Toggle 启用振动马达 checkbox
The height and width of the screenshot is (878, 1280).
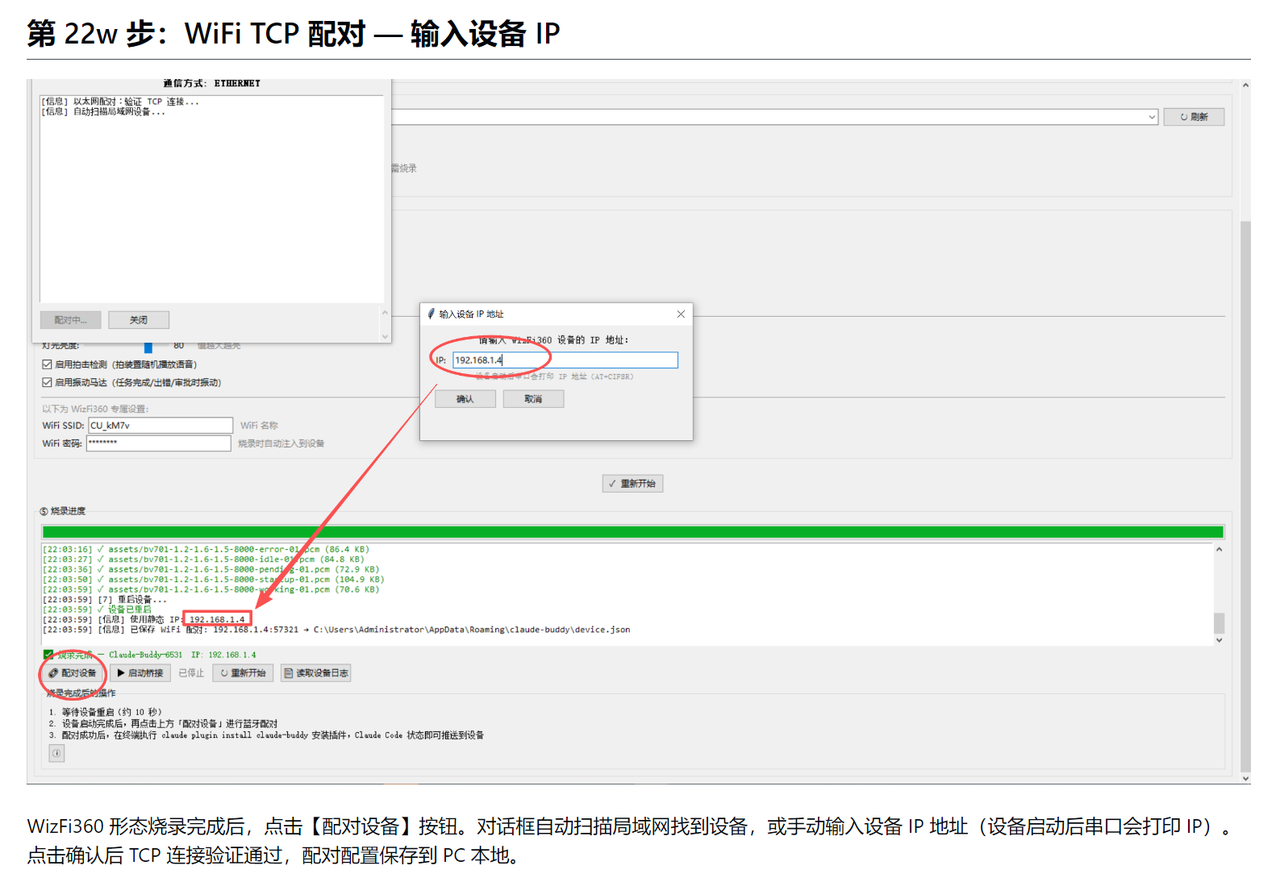point(47,383)
